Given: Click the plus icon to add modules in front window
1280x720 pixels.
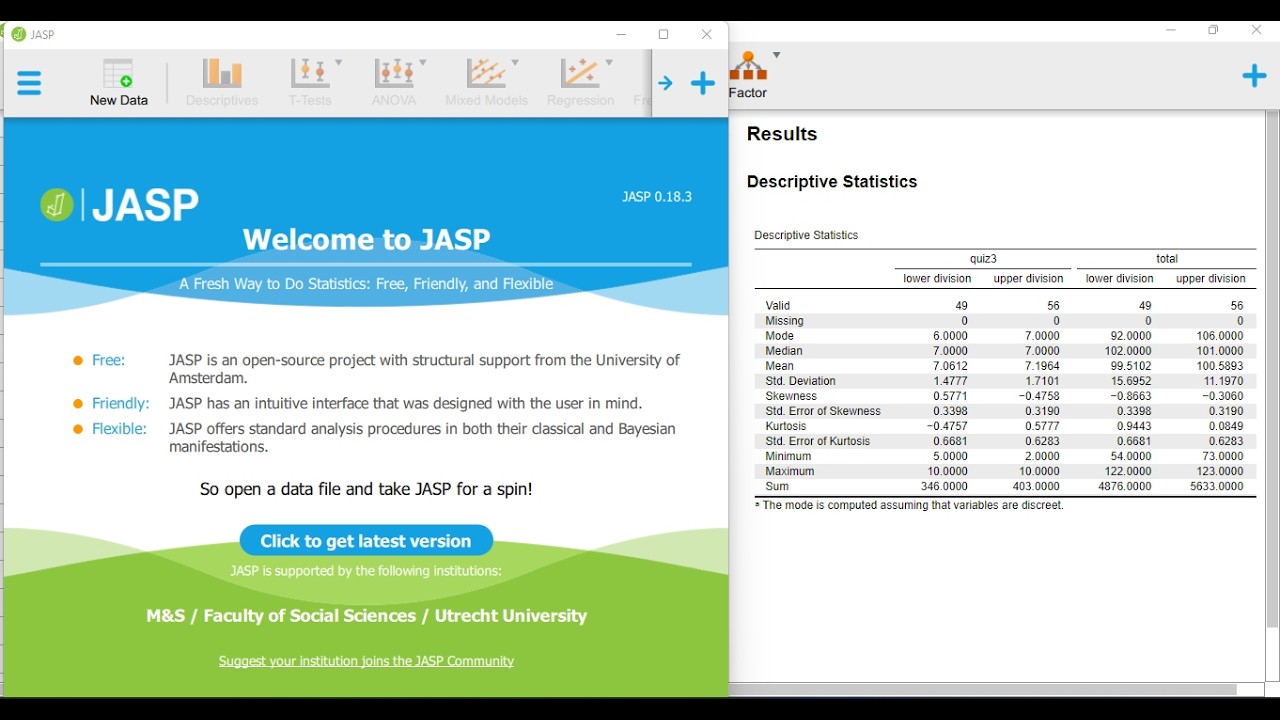Looking at the screenshot, I should point(704,83).
